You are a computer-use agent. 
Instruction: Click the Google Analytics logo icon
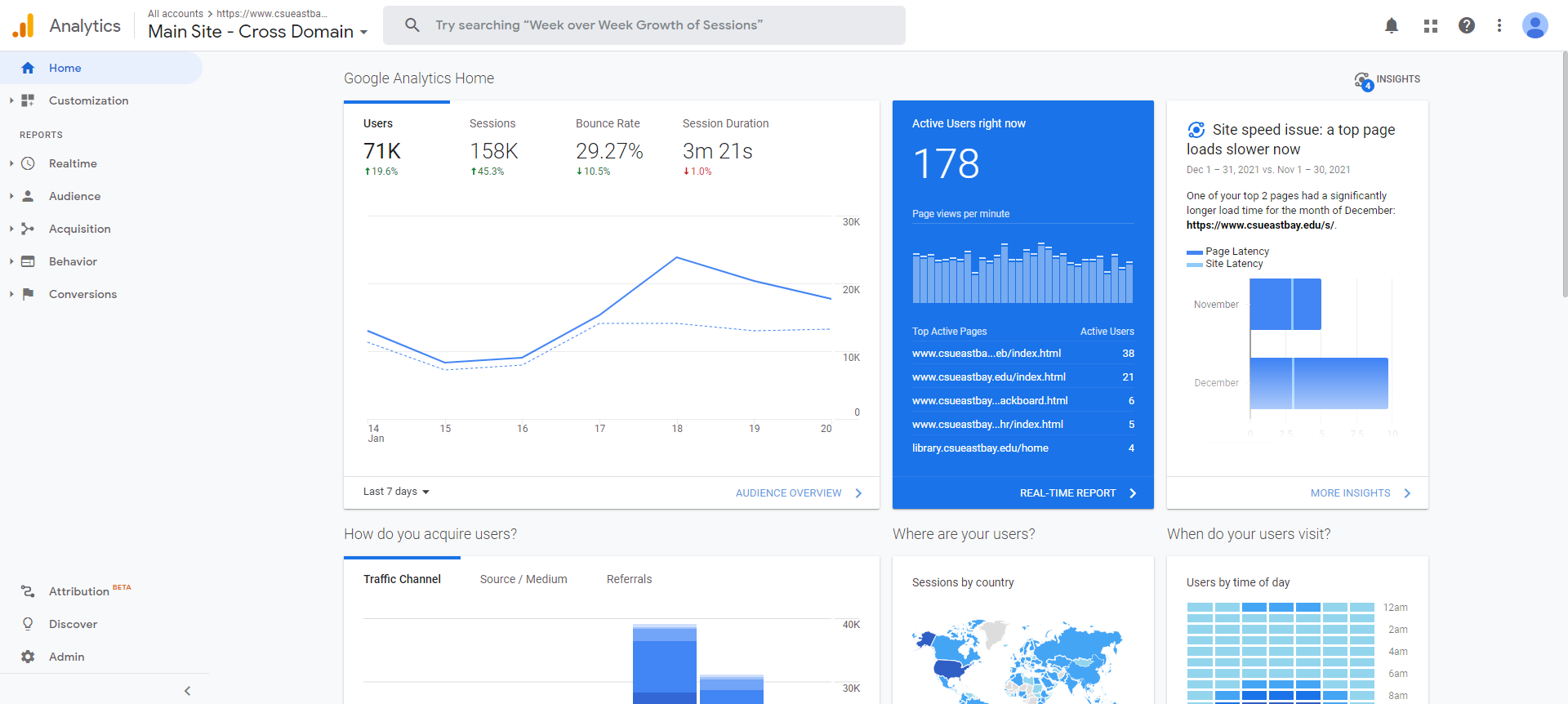pyautogui.click(x=24, y=25)
